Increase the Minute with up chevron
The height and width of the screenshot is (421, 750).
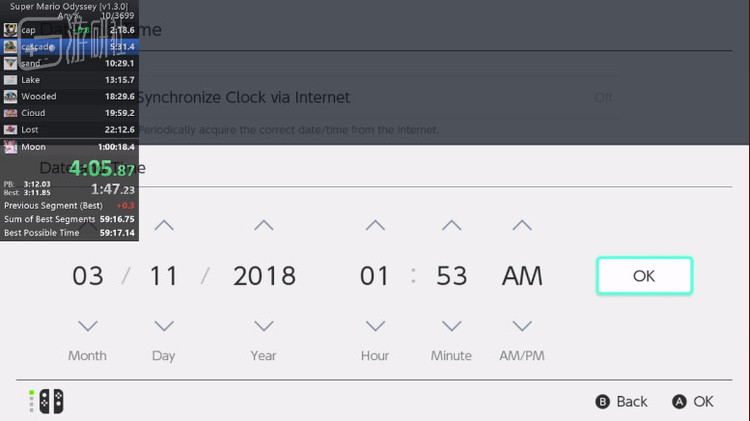(452, 226)
